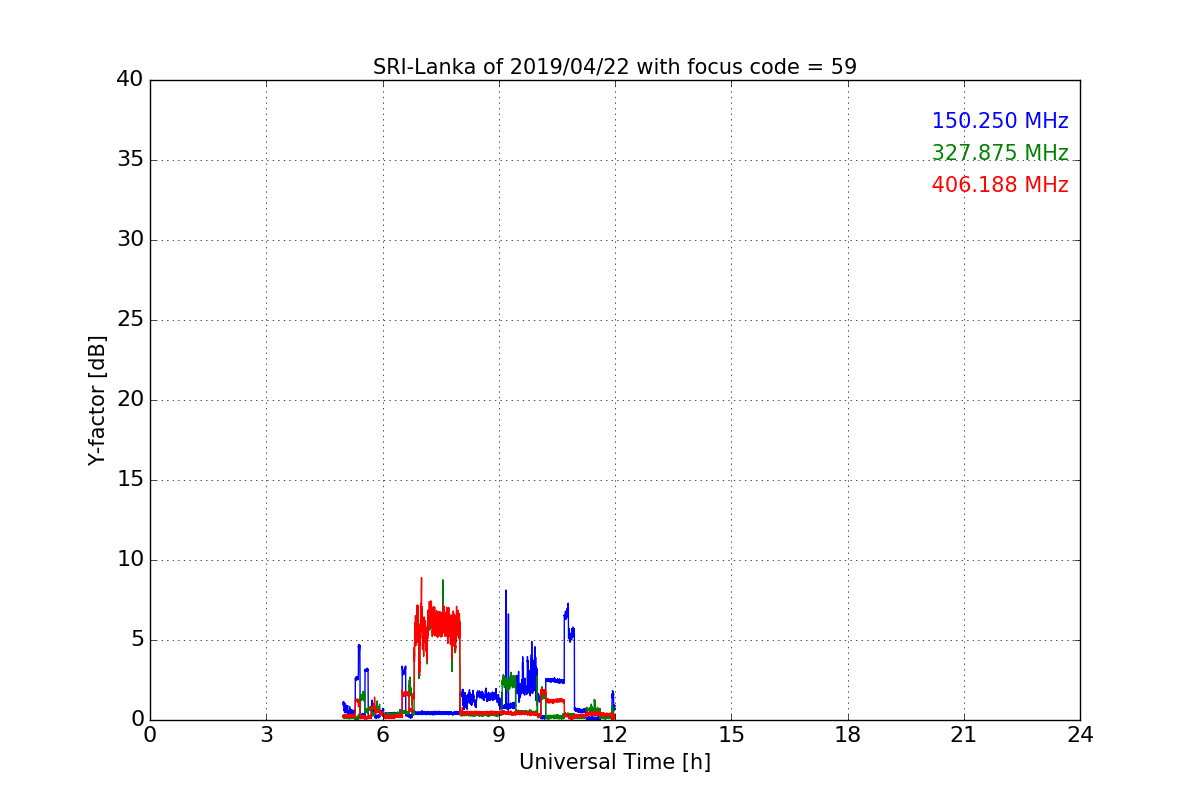Viewport: 1200px width, 800px height.
Task: Select the x-axis tick label 15
Action: [x=731, y=735]
